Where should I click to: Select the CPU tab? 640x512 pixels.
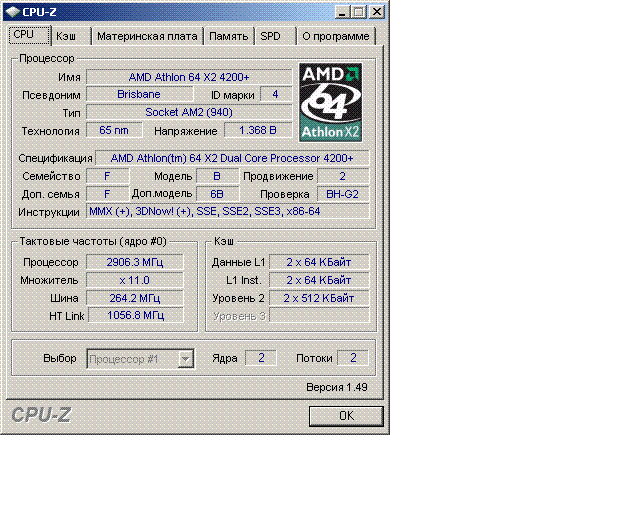[29, 35]
